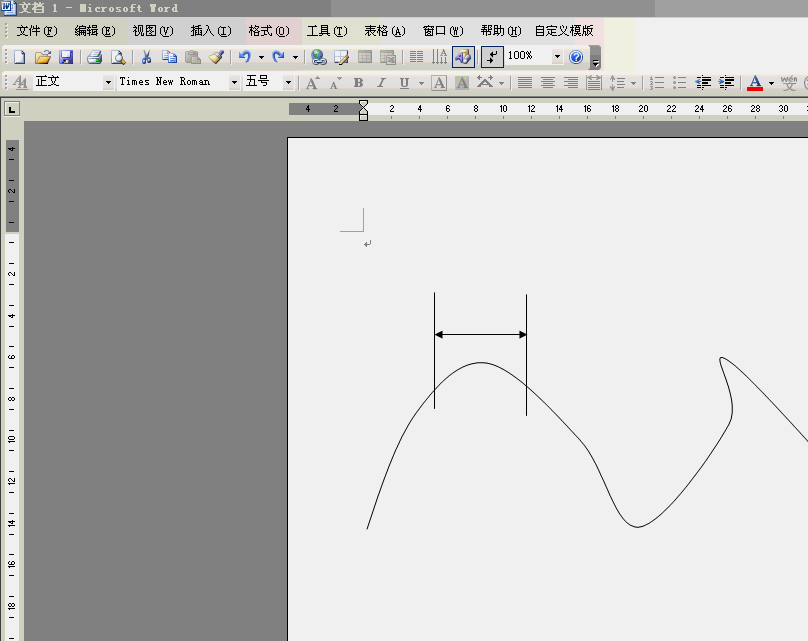Screen dimensions: 808x641
Task: Toggle character border A
Action: coord(439,83)
